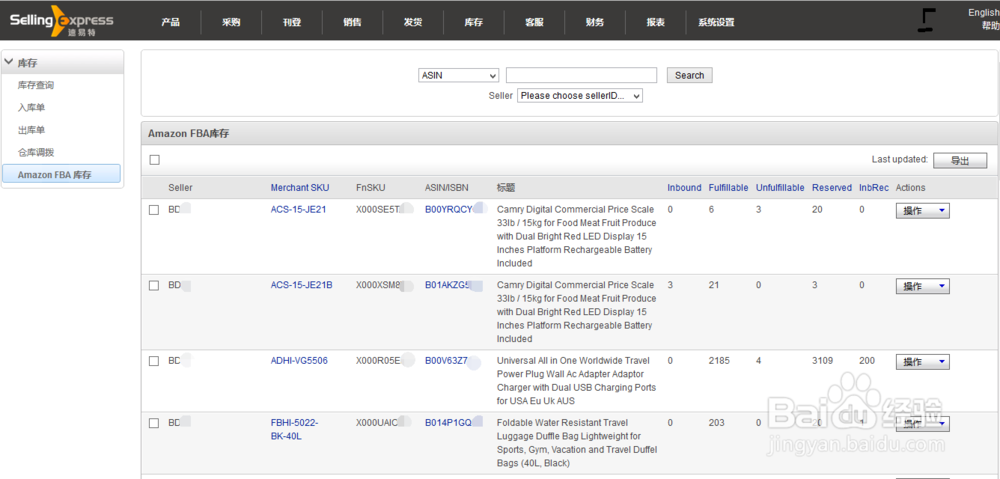Open 操作 dropdown for ACS-15-JE21B
1000x479 pixels.
(923, 286)
